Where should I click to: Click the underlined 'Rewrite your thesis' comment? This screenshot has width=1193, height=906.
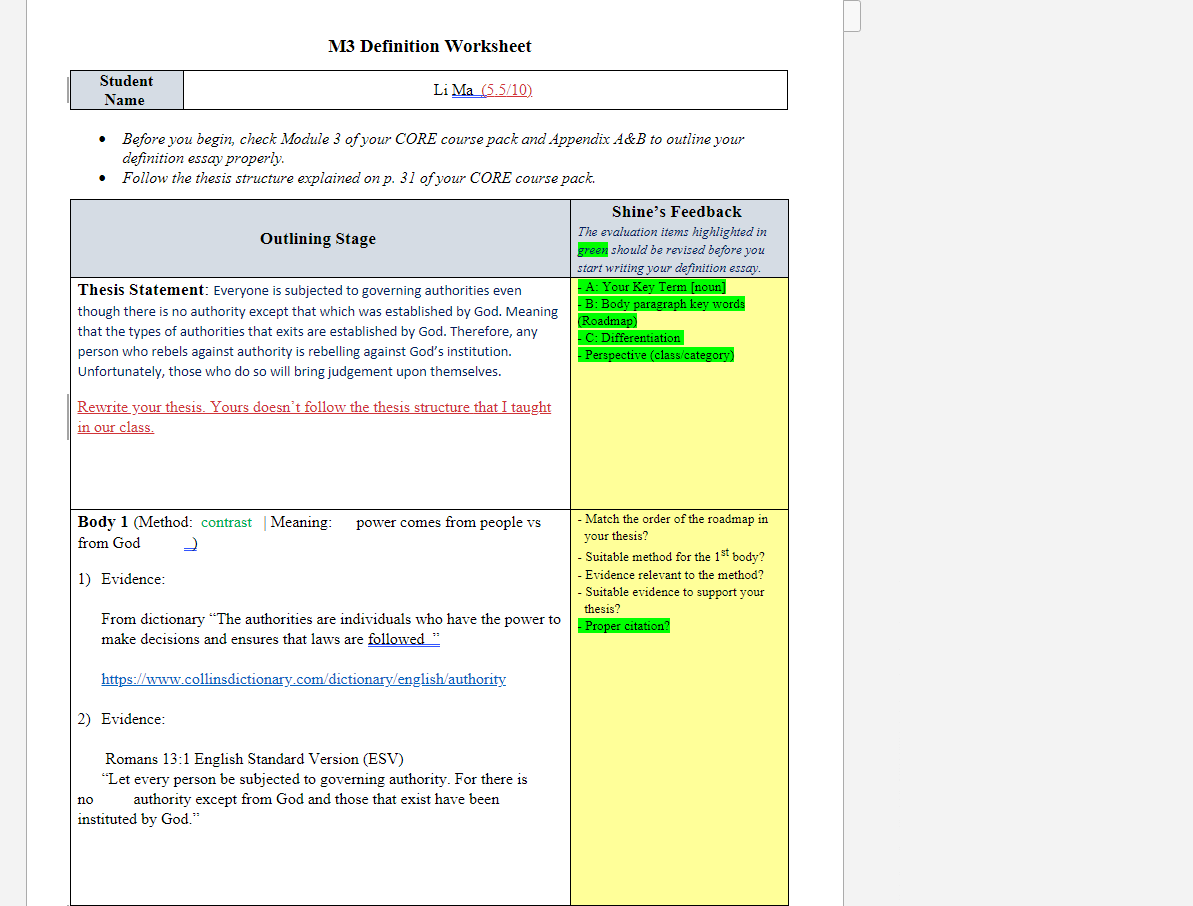[314, 417]
